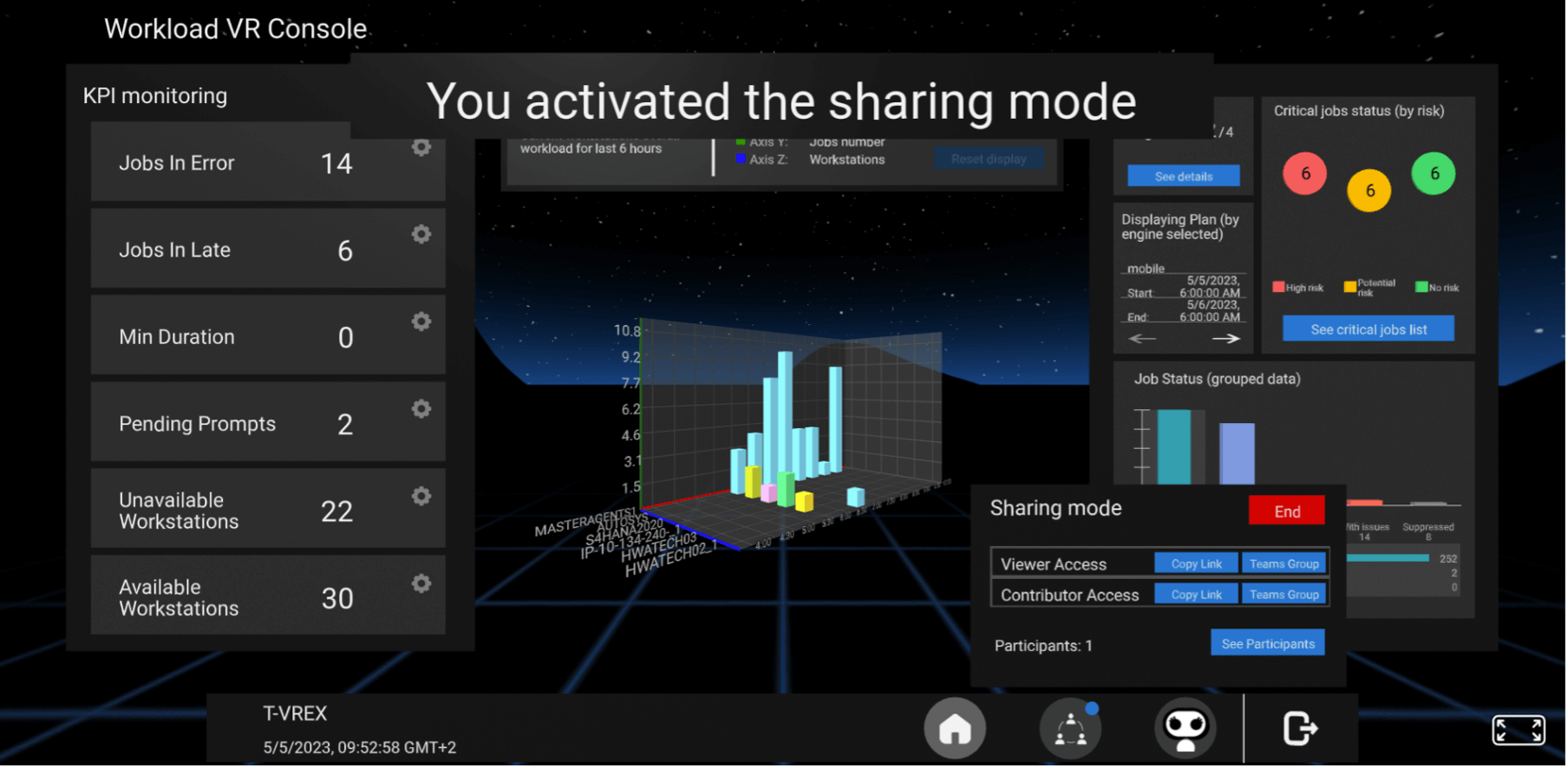Click See Participants button
This screenshot has height=768, width=1568.
click(1267, 643)
